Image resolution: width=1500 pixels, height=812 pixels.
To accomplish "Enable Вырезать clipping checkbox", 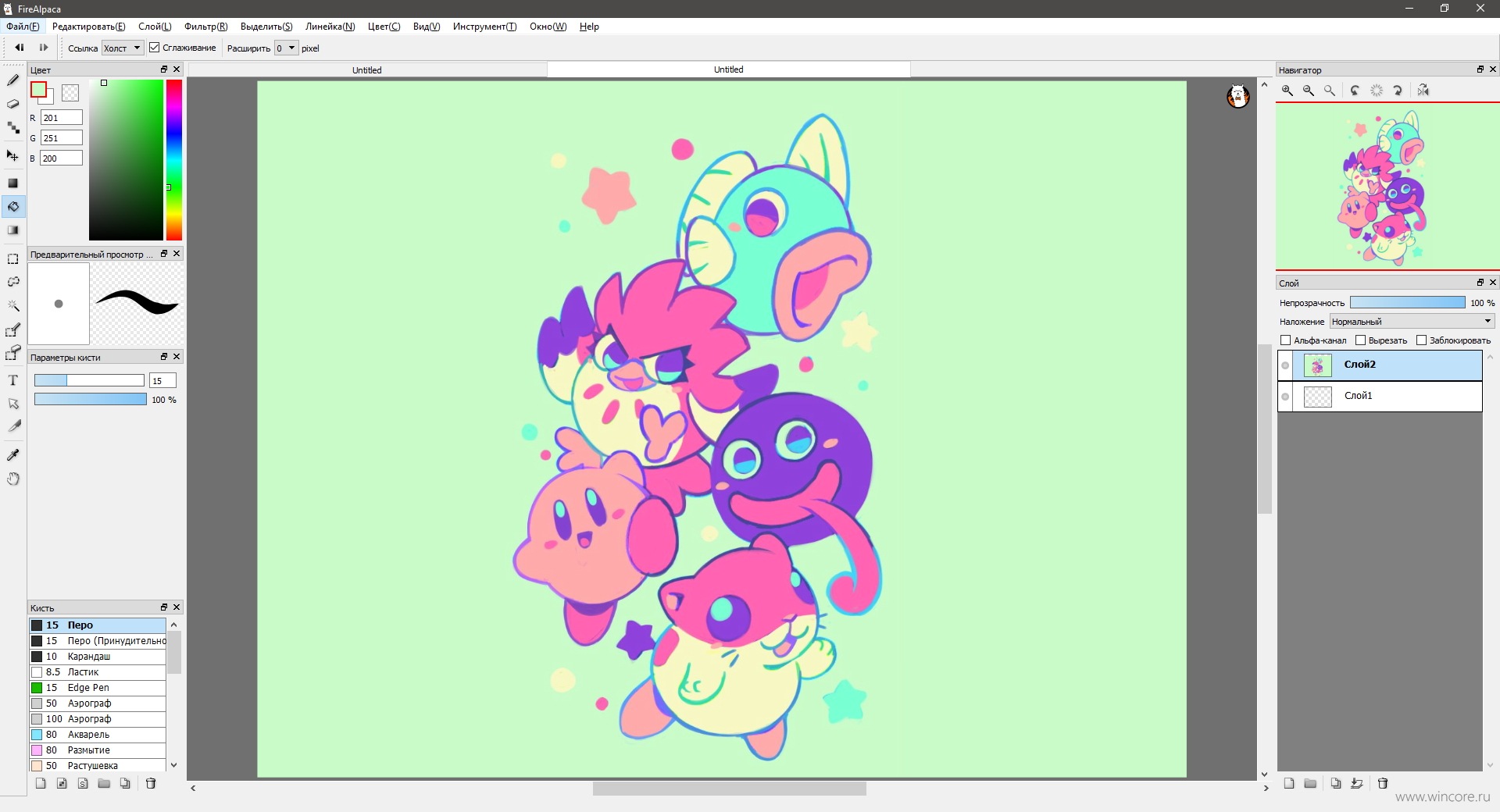I will coord(1360,340).
